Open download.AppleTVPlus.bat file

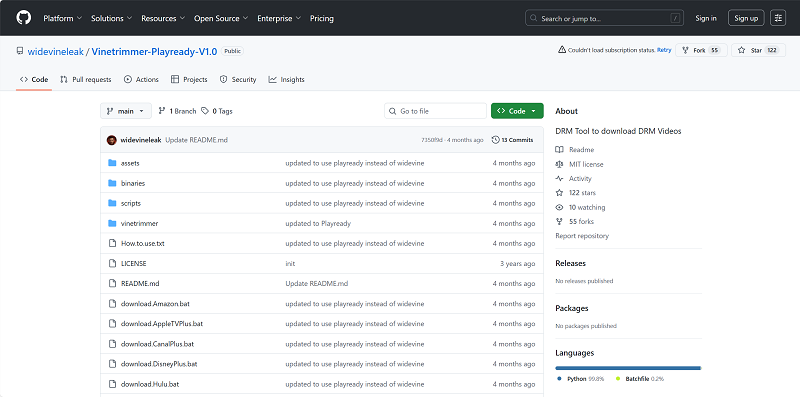coord(162,324)
